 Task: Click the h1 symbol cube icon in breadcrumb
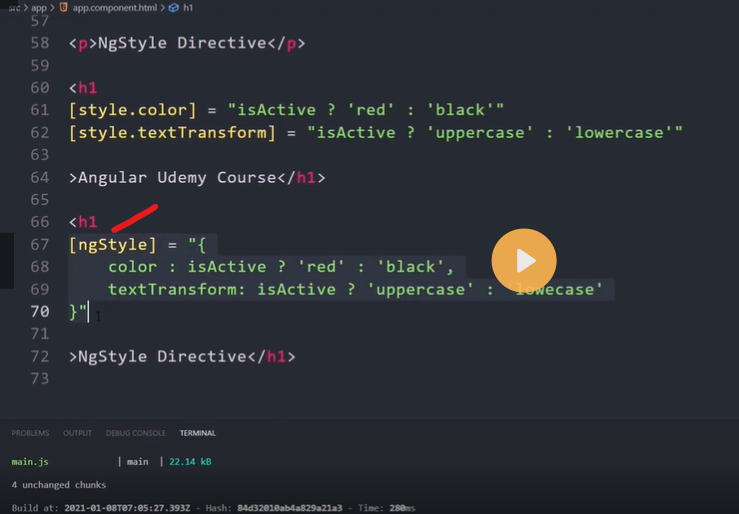pos(174,7)
